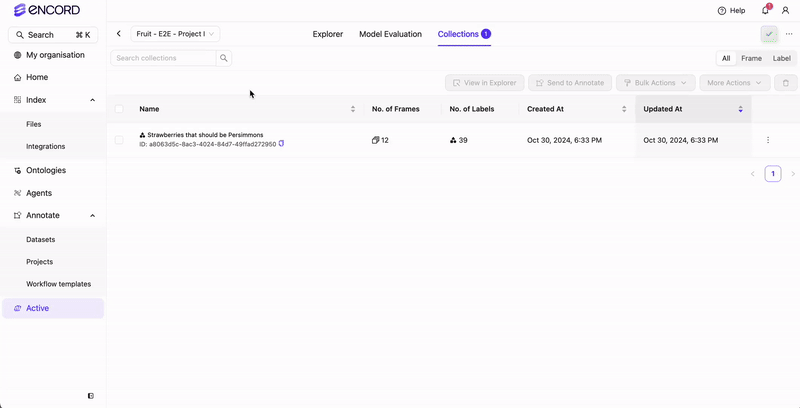Image resolution: width=800 pixels, height=408 pixels.
Task: Click the 12 frames cell
Action: pyautogui.click(x=380, y=140)
